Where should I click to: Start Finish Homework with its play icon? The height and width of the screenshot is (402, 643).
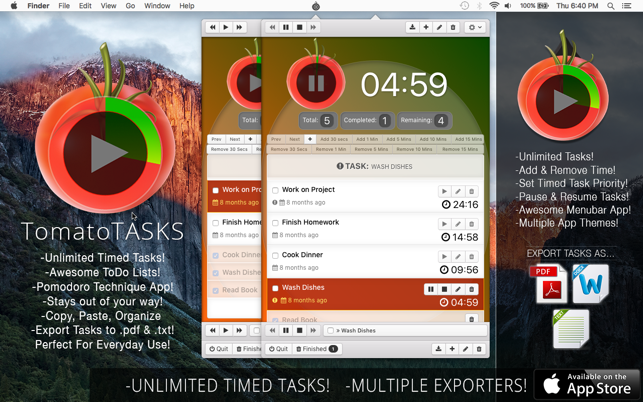pos(444,224)
